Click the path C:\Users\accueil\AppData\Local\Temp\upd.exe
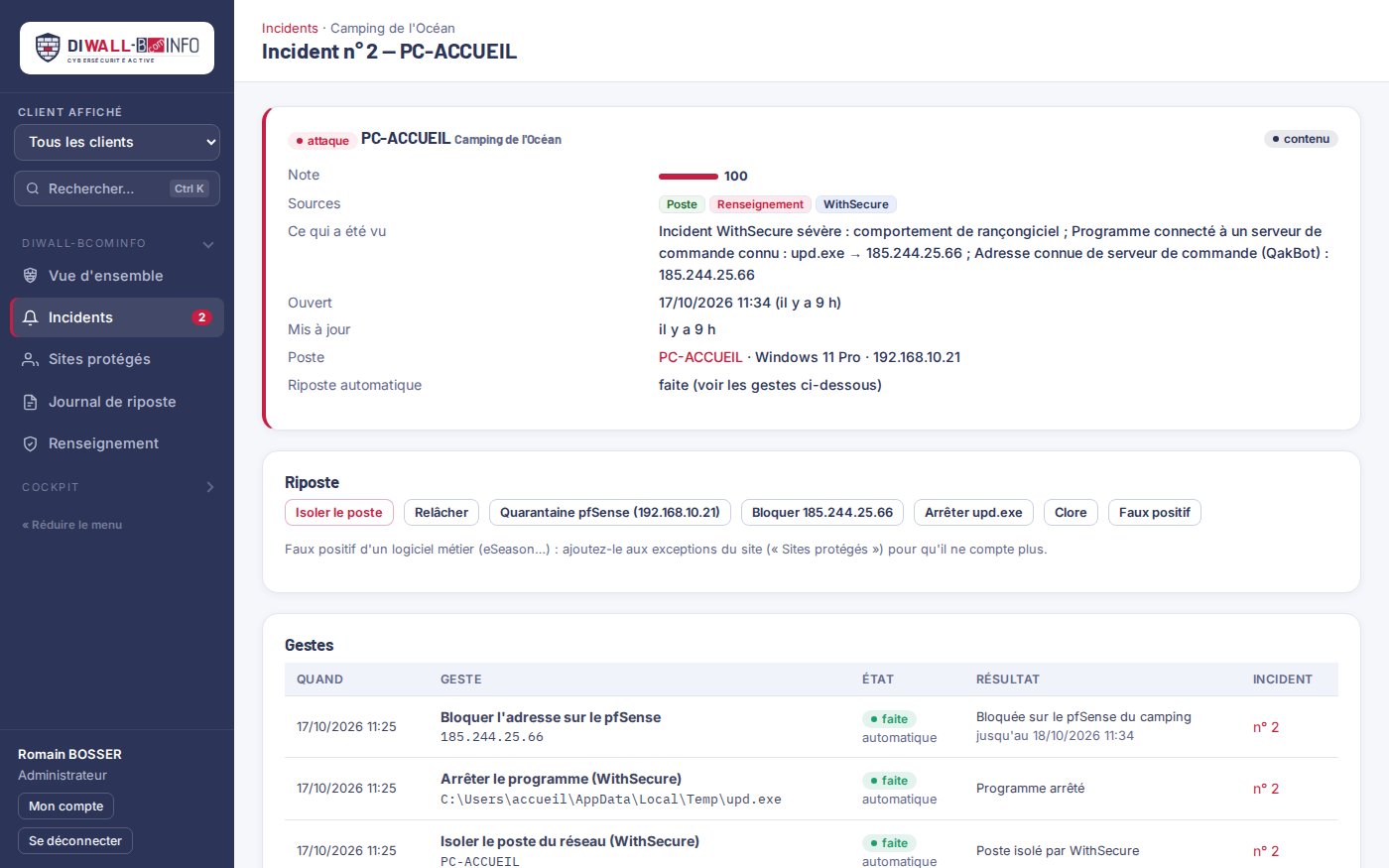The height and width of the screenshot is (868, 1389). pyautogui.click(x=611, y=800)
